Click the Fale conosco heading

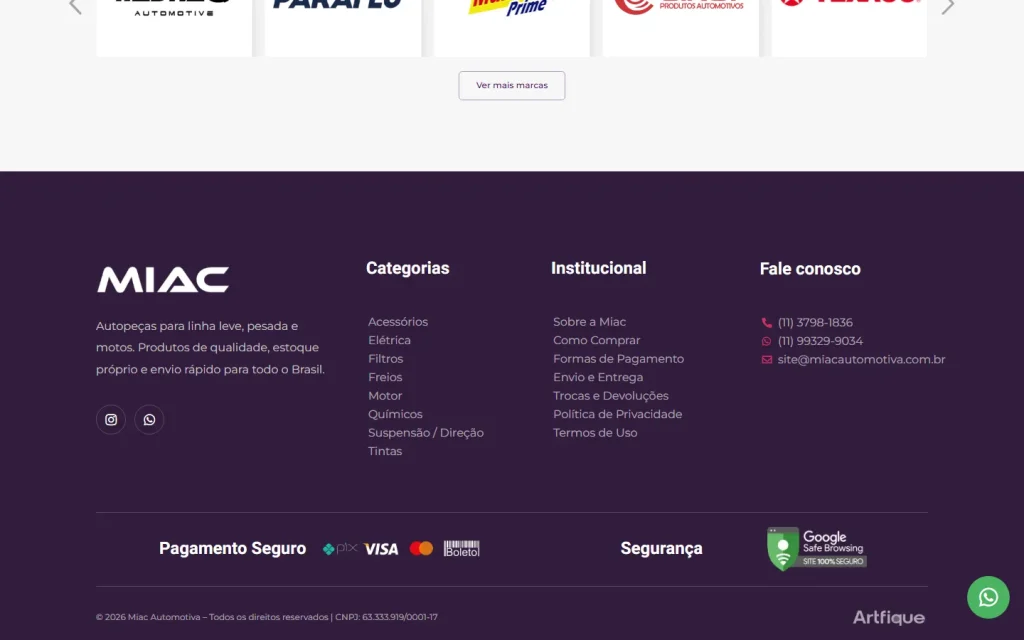click(x=810, y=269)
